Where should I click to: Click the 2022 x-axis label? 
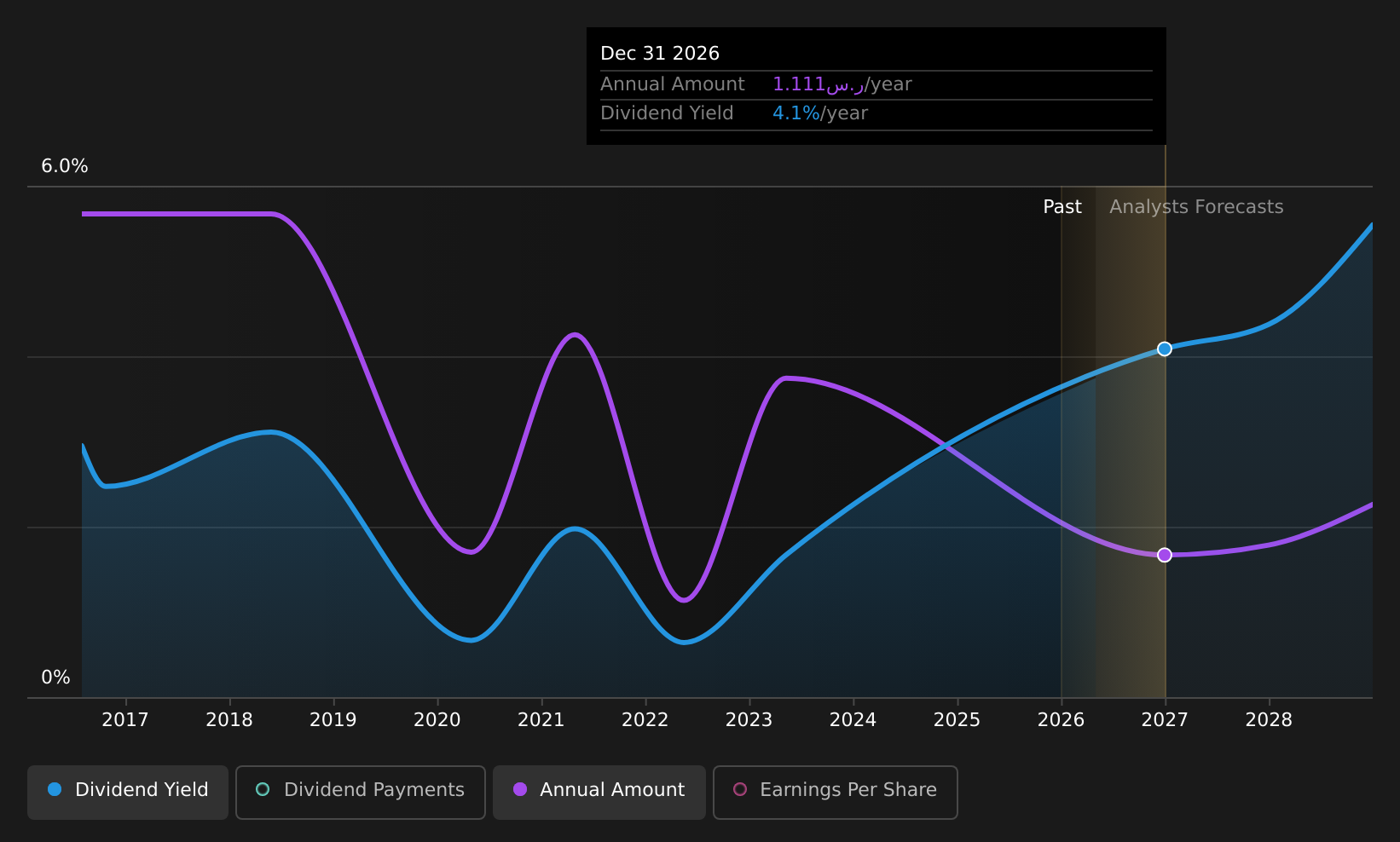(645, 720)
